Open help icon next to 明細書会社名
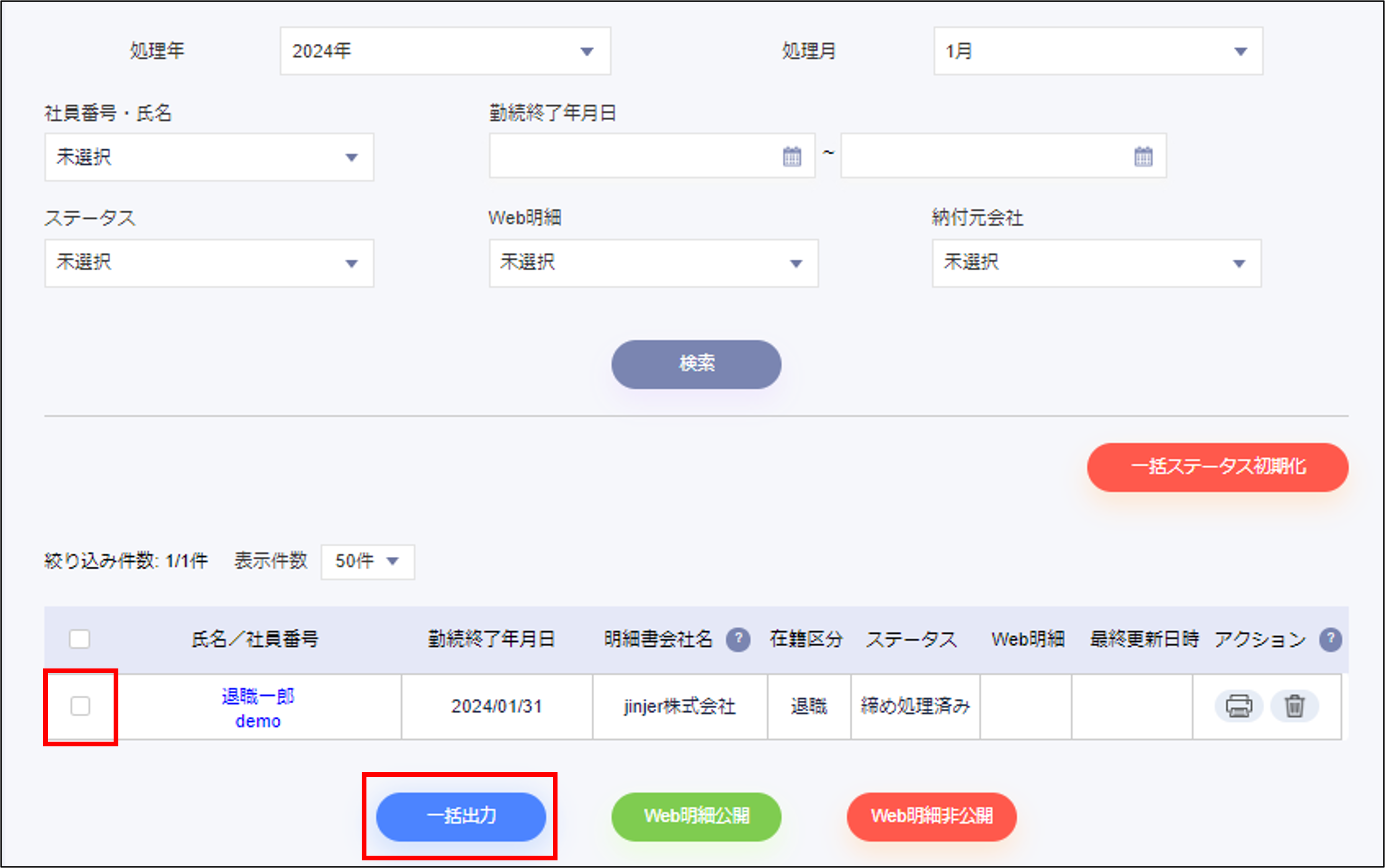 738,639
